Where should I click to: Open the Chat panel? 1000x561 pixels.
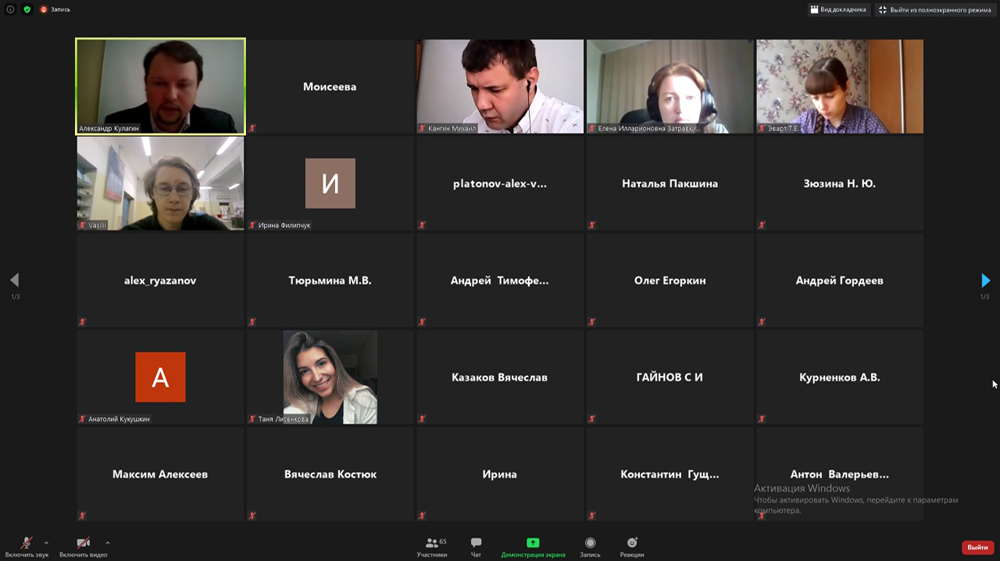(x=476, y=546)
